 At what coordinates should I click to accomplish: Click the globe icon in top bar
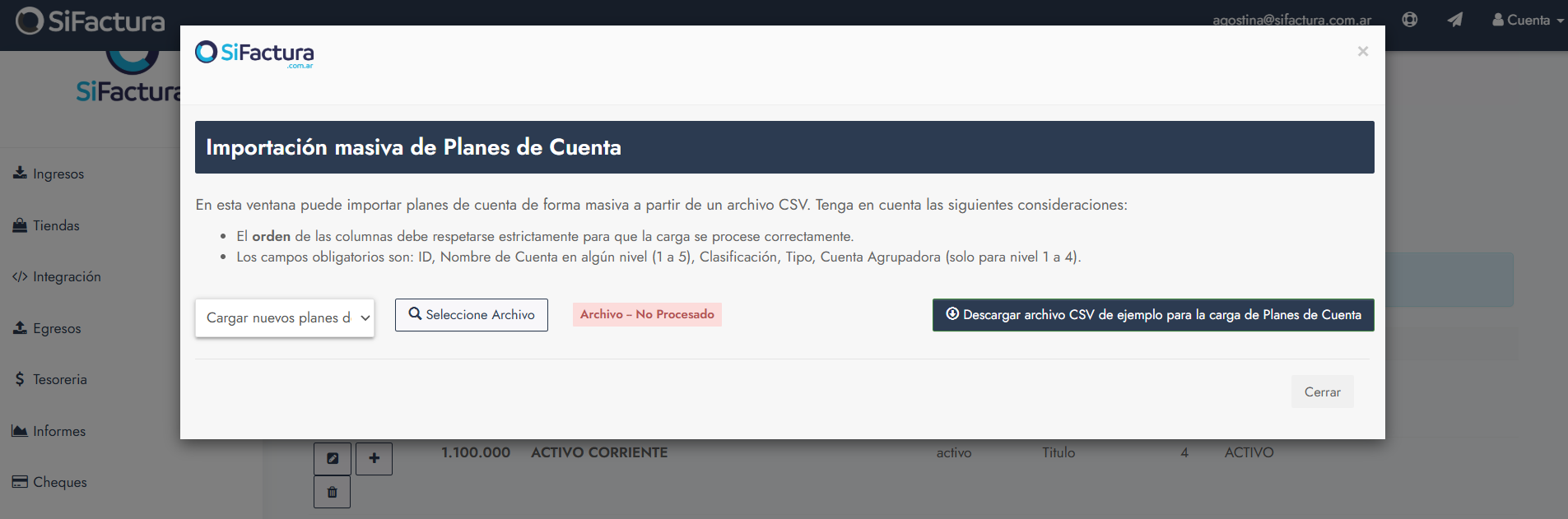click(x=1410, y=20)
